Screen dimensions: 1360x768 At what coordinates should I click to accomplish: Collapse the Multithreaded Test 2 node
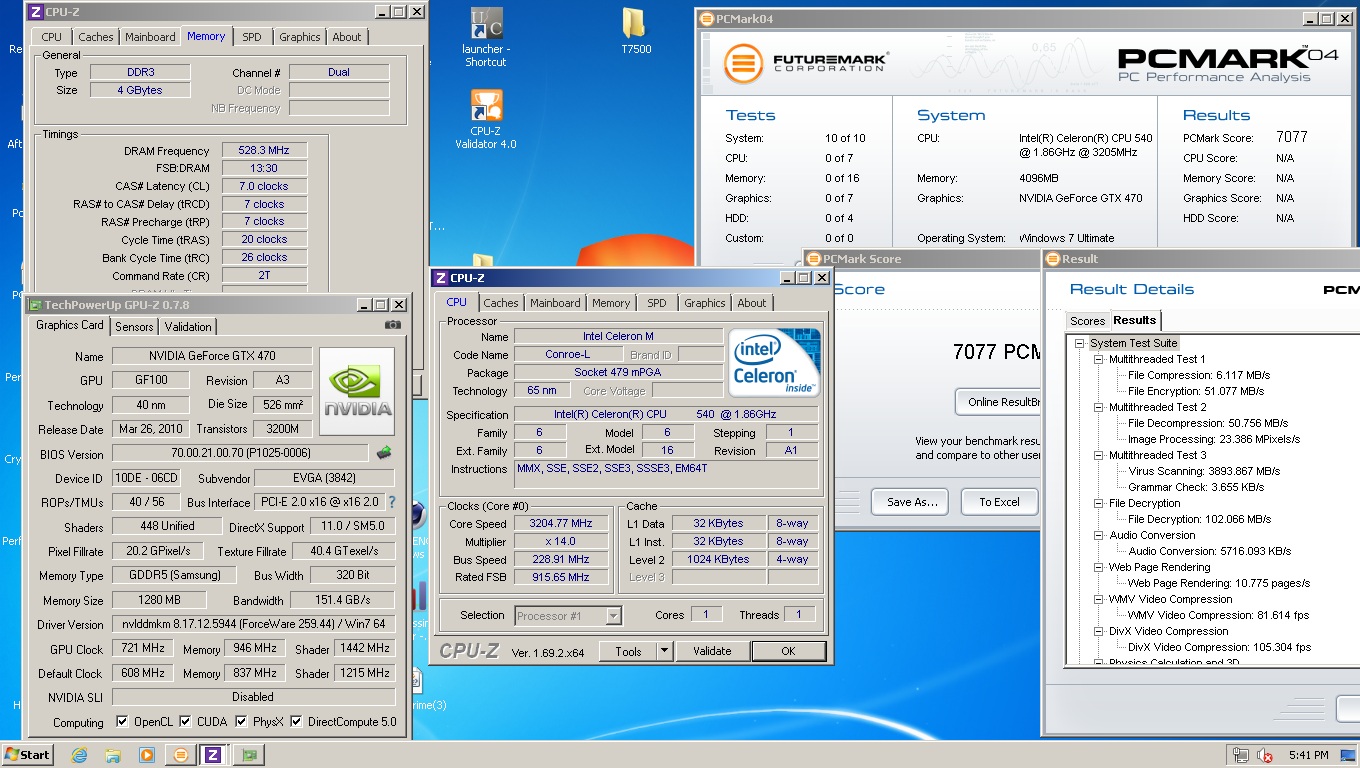click(x=1098, y=407)
